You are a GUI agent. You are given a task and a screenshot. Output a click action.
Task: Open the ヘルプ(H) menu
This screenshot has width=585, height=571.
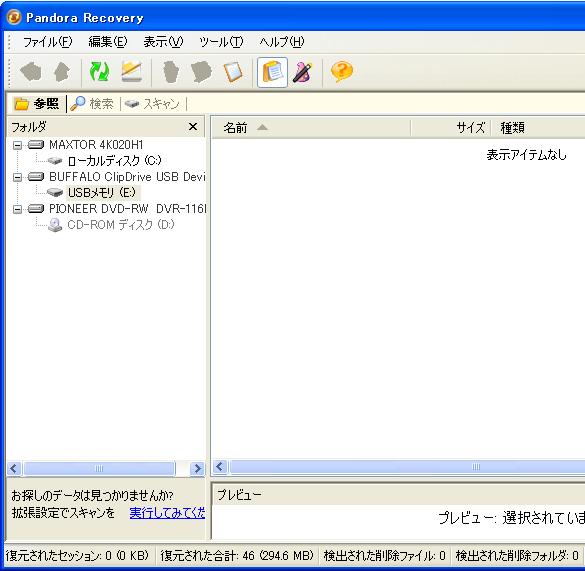pyautogui.click(x=282, y=42)
